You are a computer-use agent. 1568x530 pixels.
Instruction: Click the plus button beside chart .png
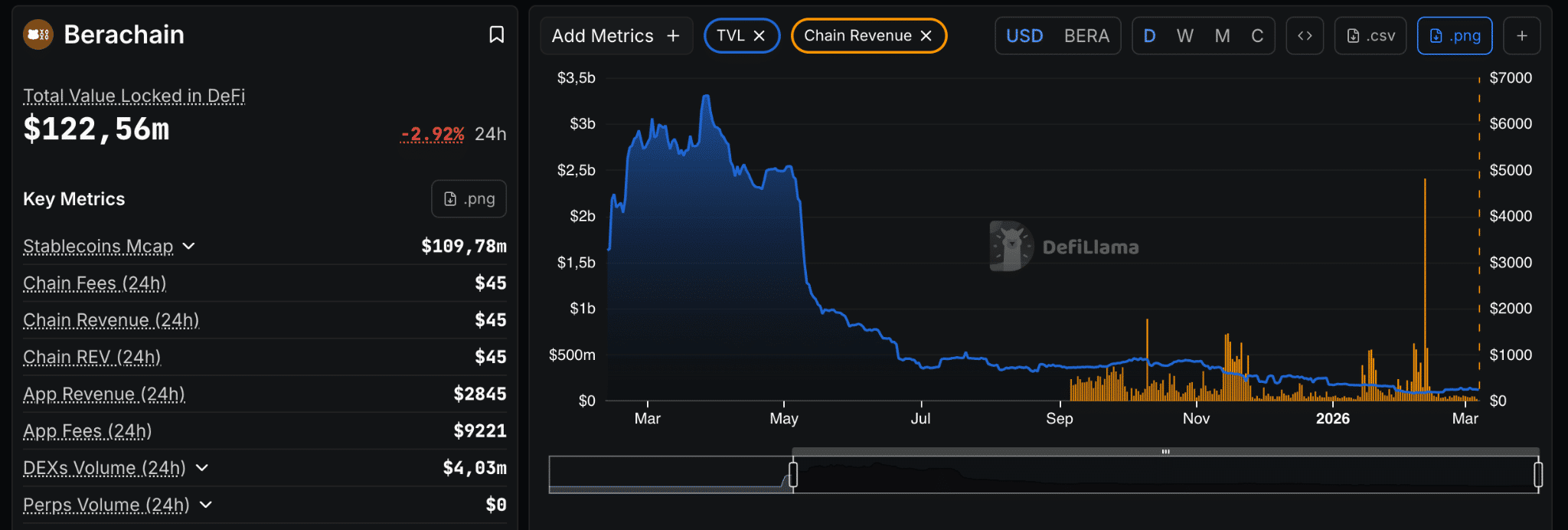1522,36
